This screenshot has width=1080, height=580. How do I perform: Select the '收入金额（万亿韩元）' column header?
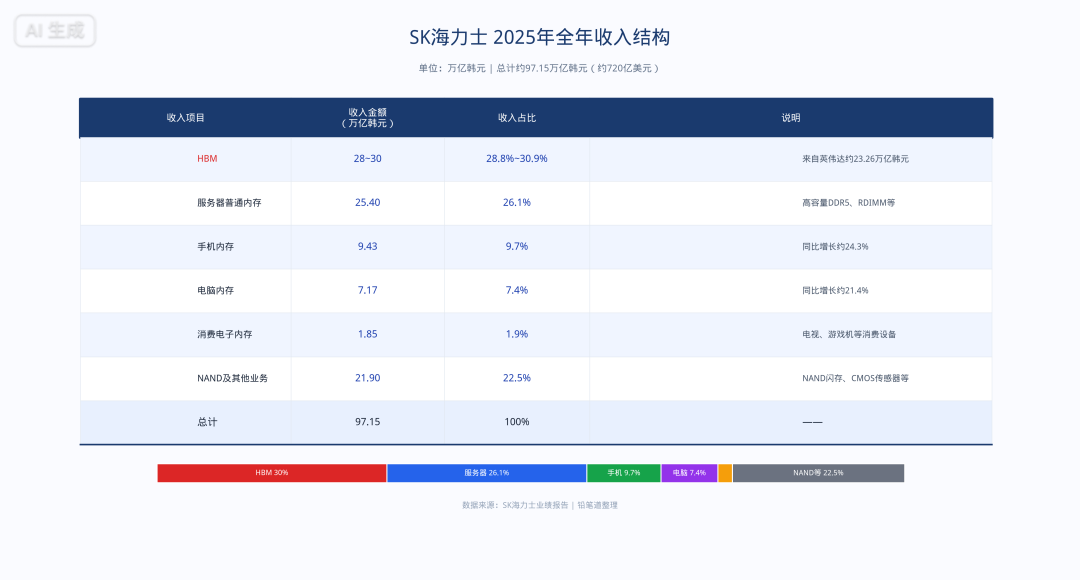pos(368,118)
